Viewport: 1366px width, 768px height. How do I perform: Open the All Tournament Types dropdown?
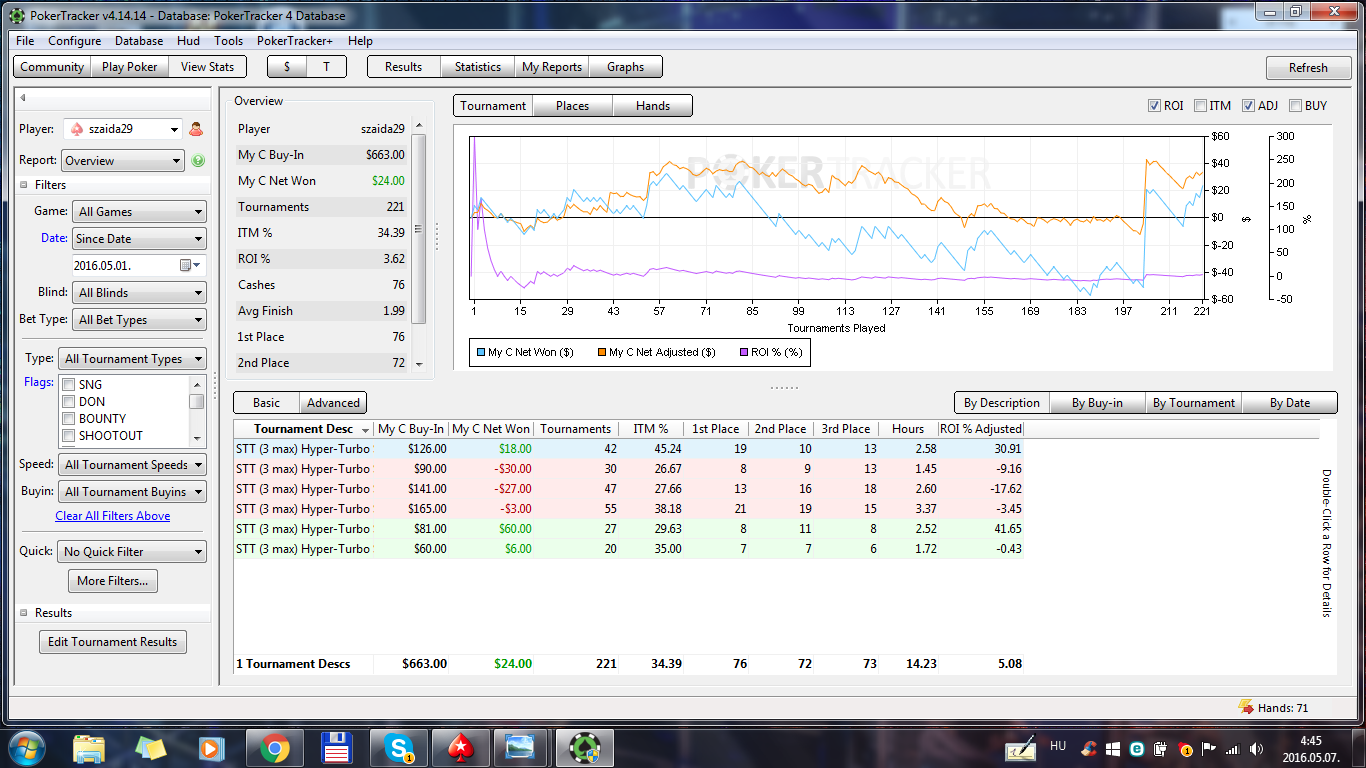132,359
